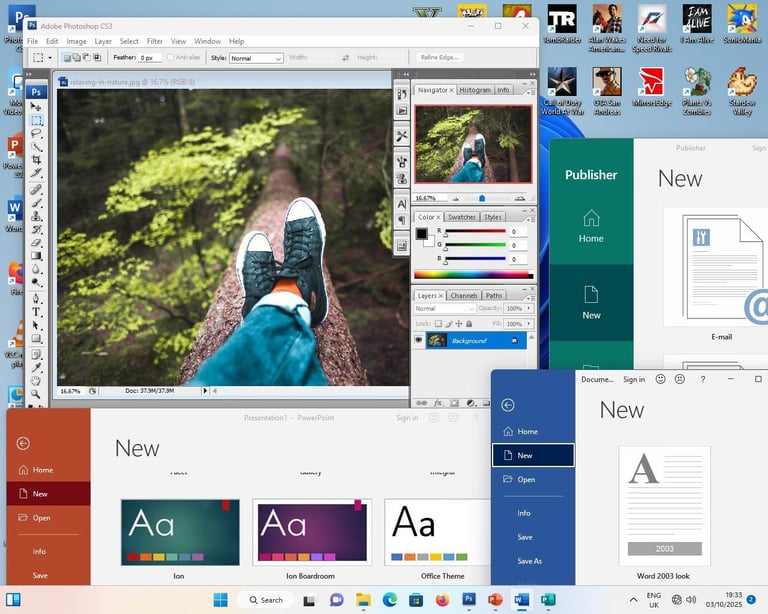This screenshot has height=614, width=768.
Task: Open the Color panel flyout menu
Action: click(531, 219)
